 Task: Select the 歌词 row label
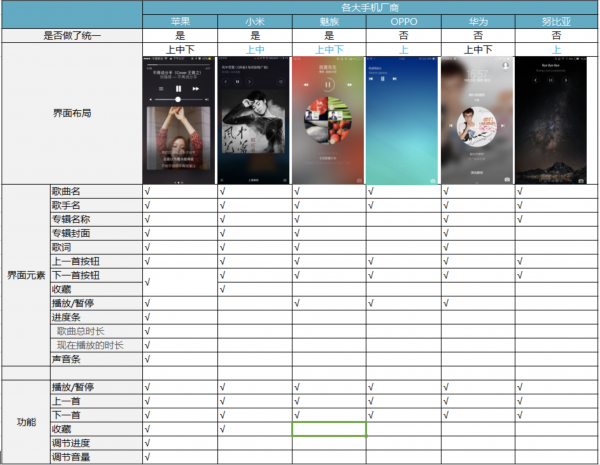96,247
